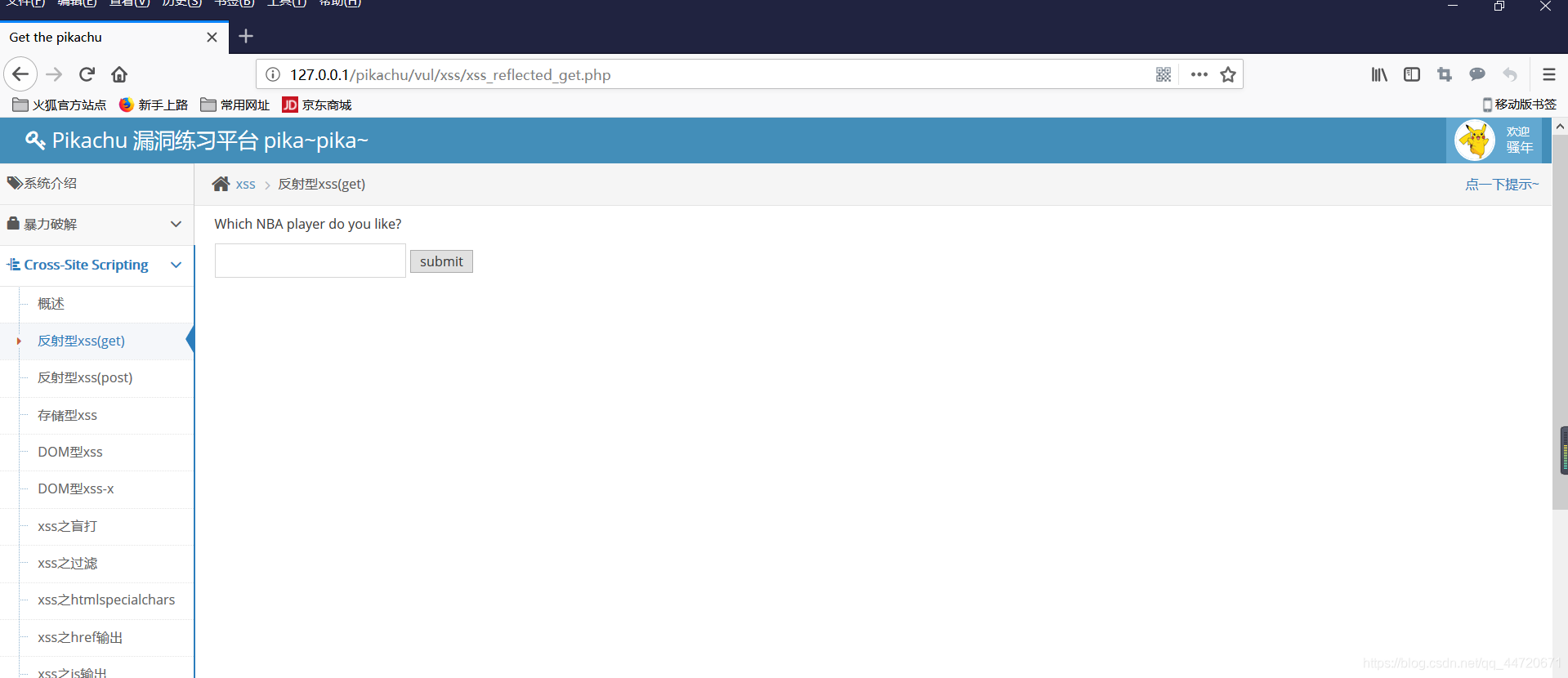Select the Get the pikachu tab
The image size is (1568, 678).
tap(114, 37)
